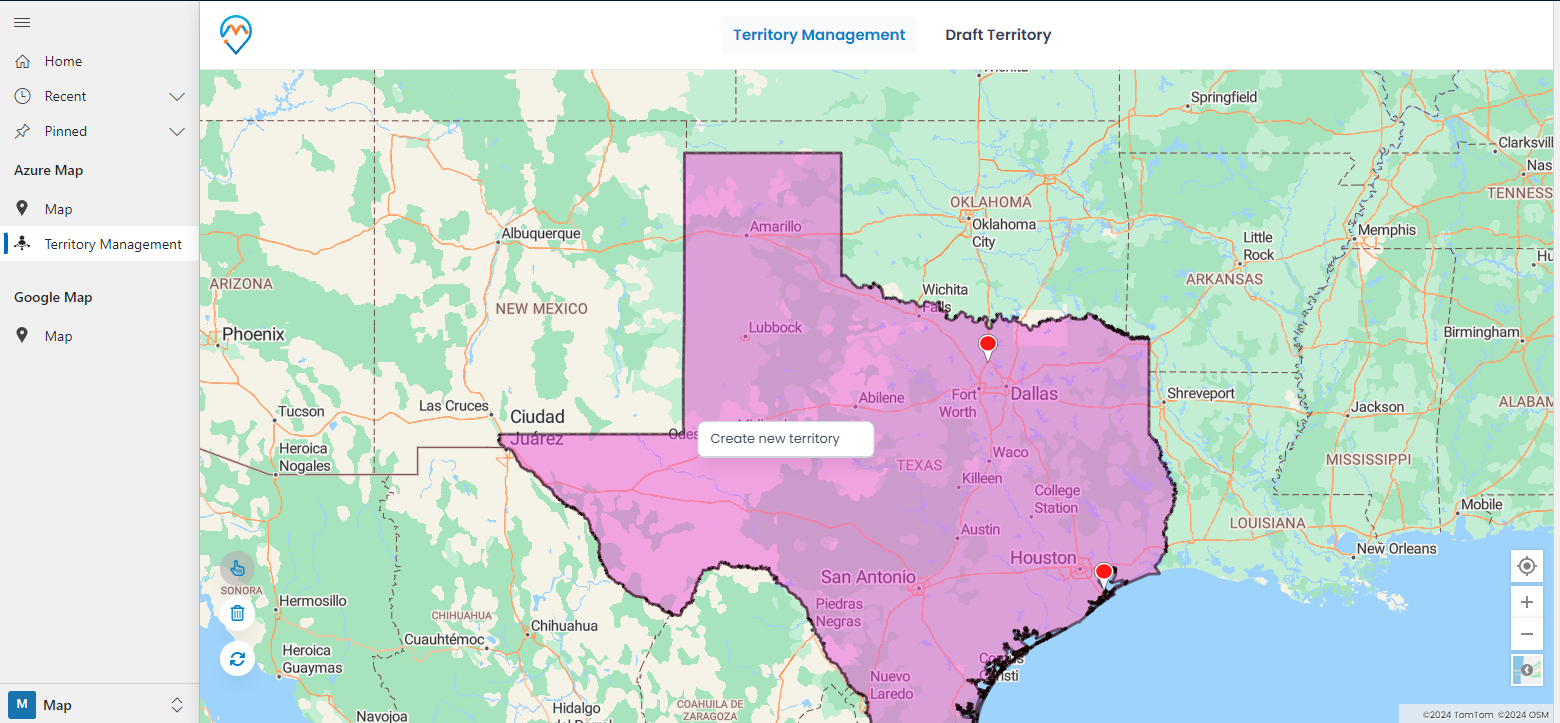This screenshot has height=723, width=1560.
Task: Click the Abilene city label
Action: (881, 398)
